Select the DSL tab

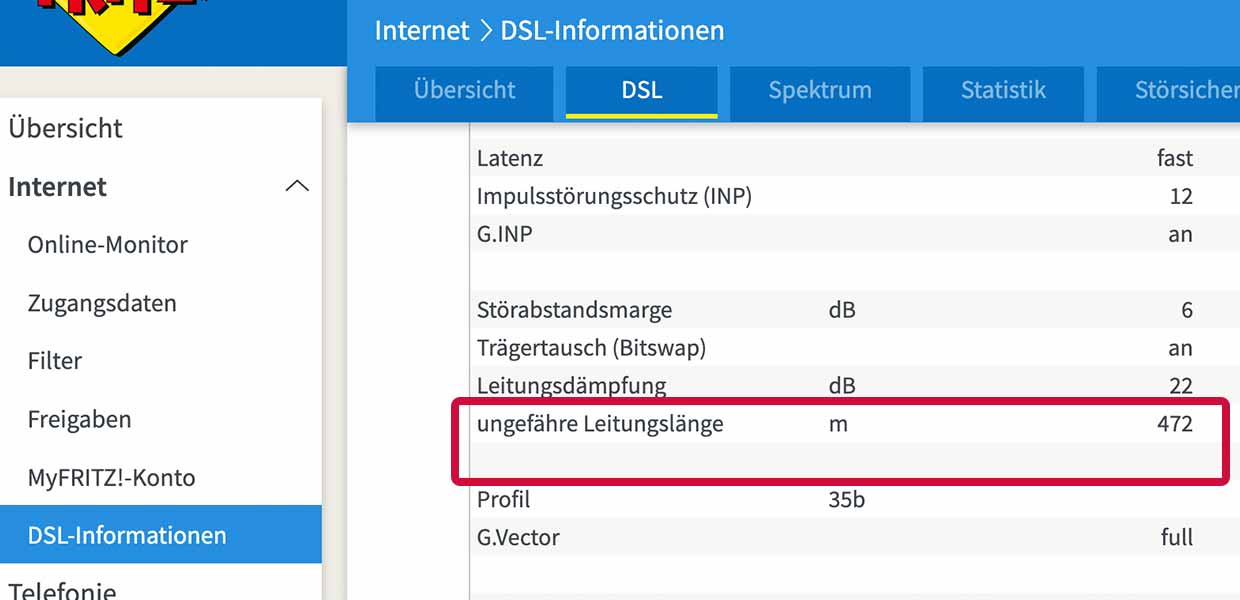click(x=641, y=90)
